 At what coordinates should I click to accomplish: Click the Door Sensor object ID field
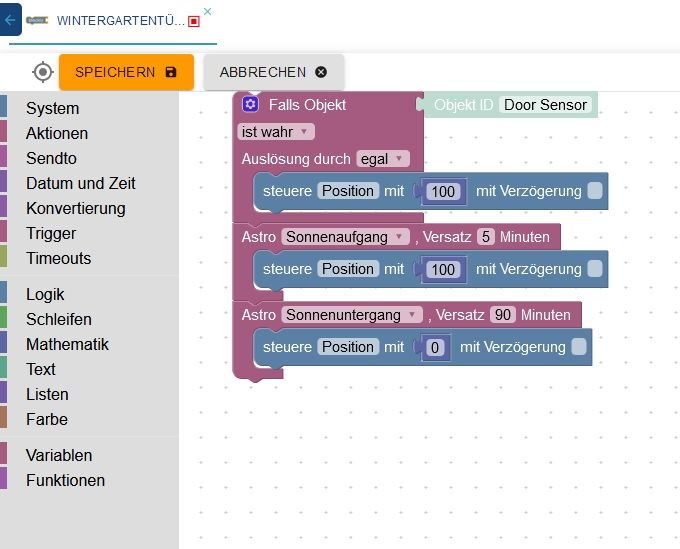pyautogui.click(x=546, y=105)
